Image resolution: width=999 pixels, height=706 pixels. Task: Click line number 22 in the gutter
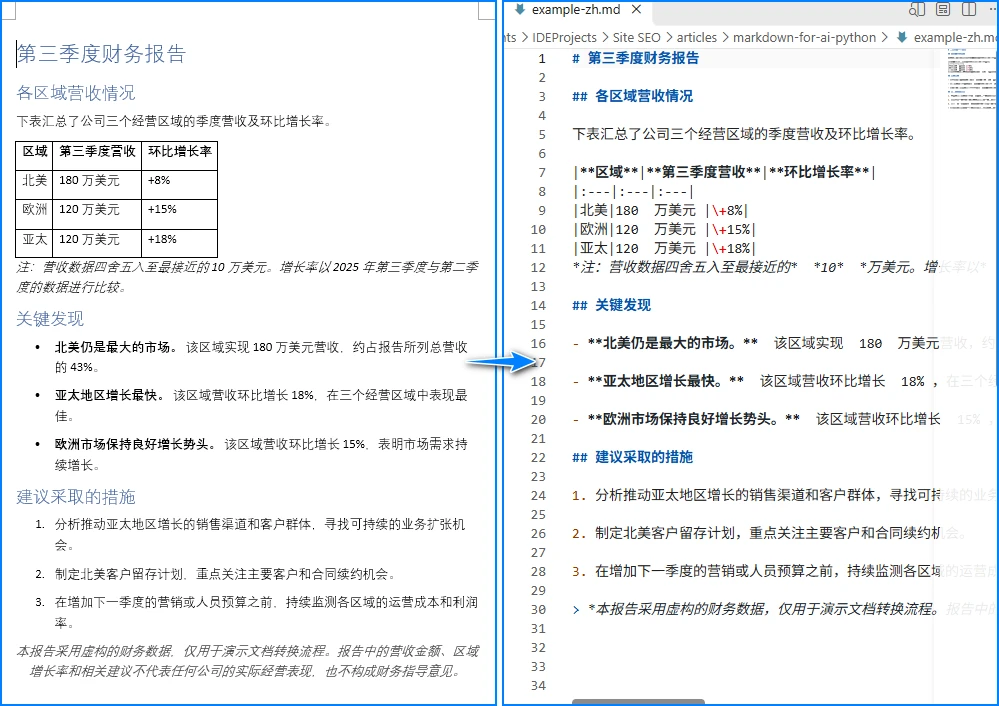click(x=538, y=457)
